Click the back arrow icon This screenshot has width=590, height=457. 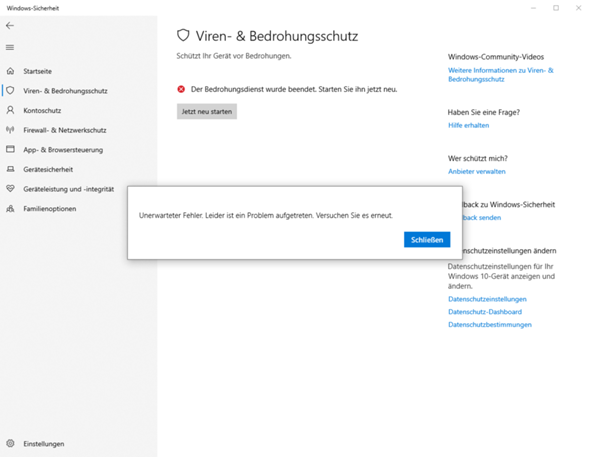[x=10, y=26]
